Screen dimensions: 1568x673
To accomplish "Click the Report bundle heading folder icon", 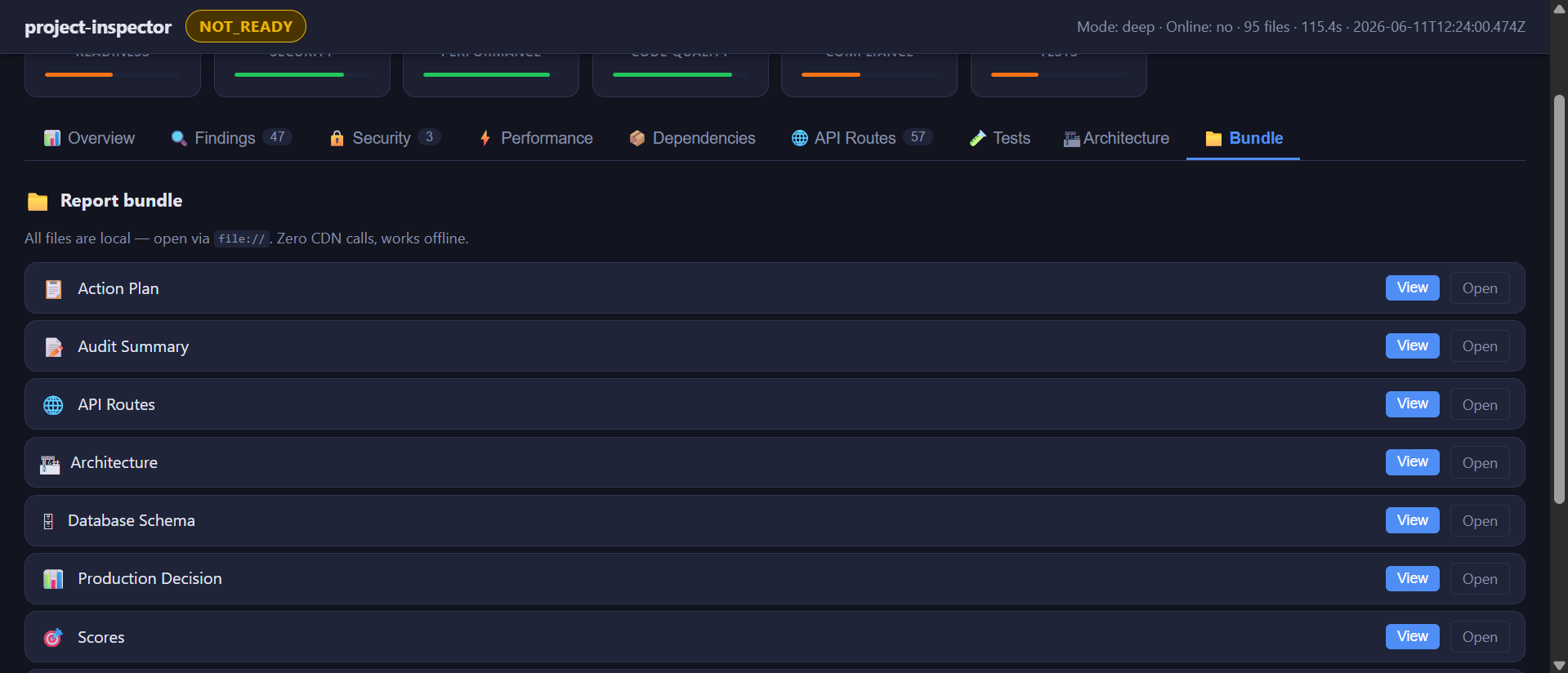I will coord(38,201).
